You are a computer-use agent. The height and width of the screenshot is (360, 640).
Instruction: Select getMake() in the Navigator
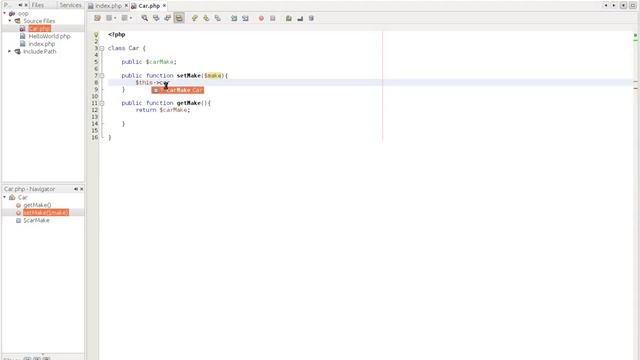(x=37, y=205)
